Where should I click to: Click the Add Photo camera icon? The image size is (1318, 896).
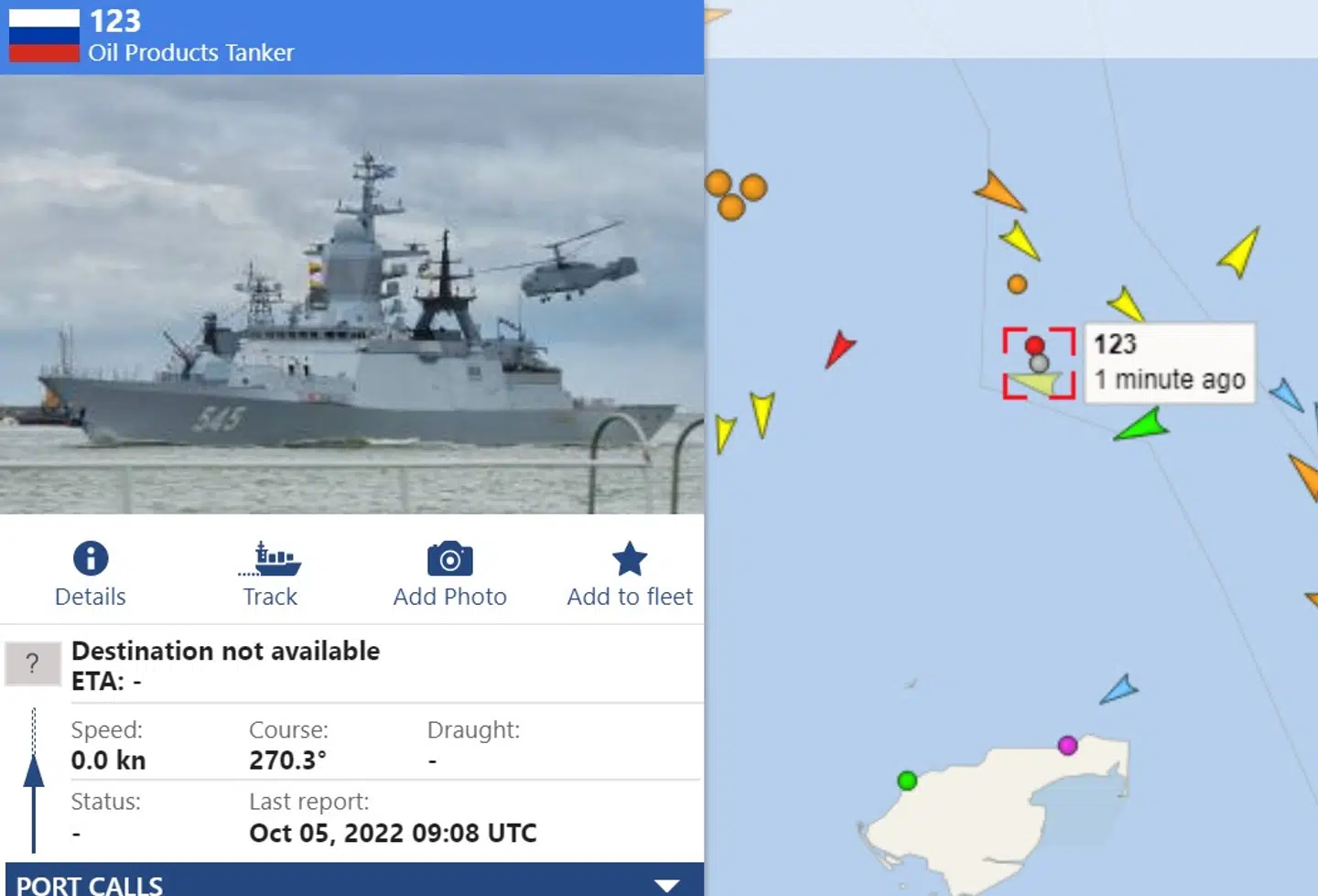point(449,558)
